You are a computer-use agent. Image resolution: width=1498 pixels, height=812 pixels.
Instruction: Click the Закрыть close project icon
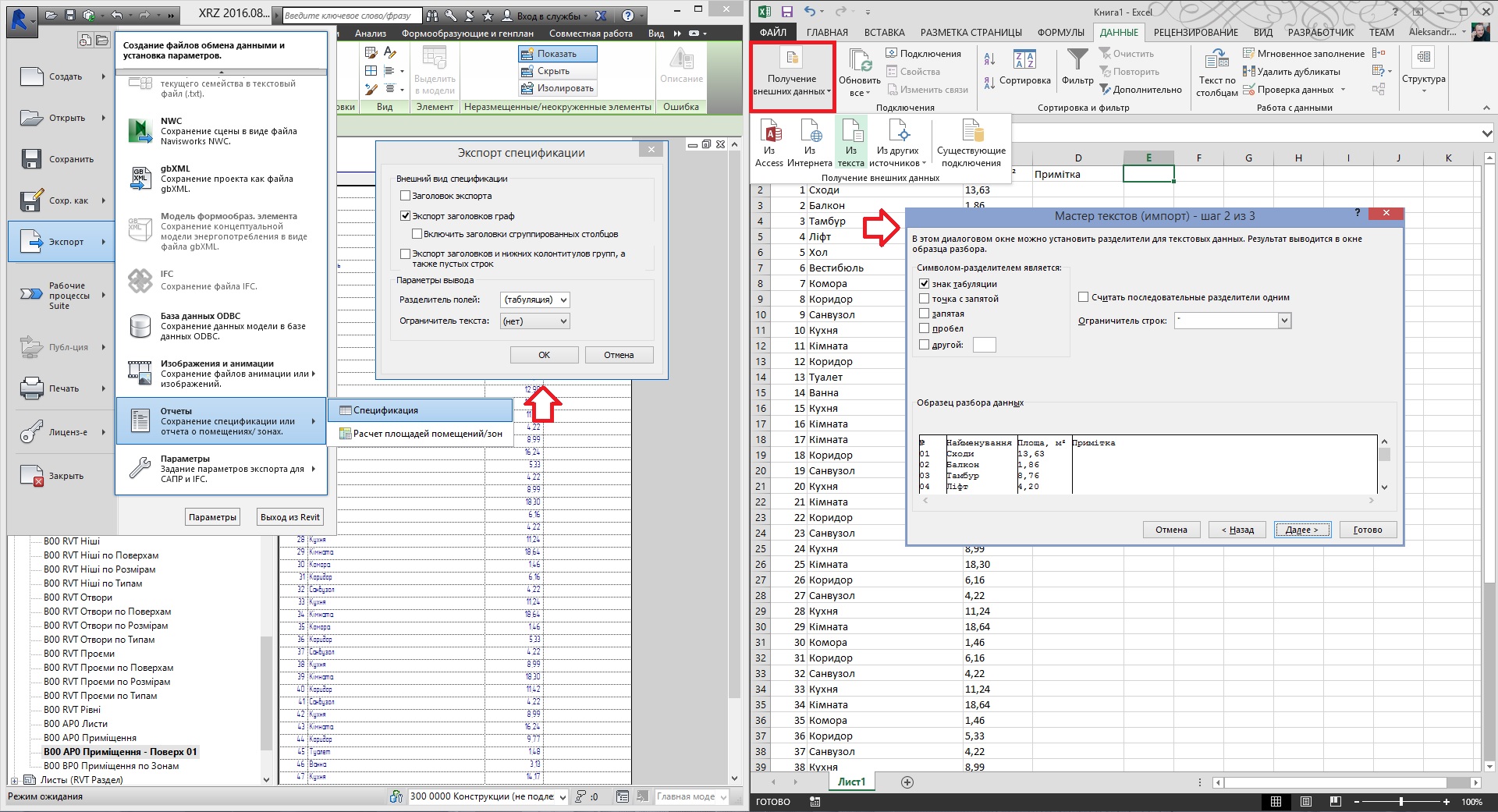point(32,476)
